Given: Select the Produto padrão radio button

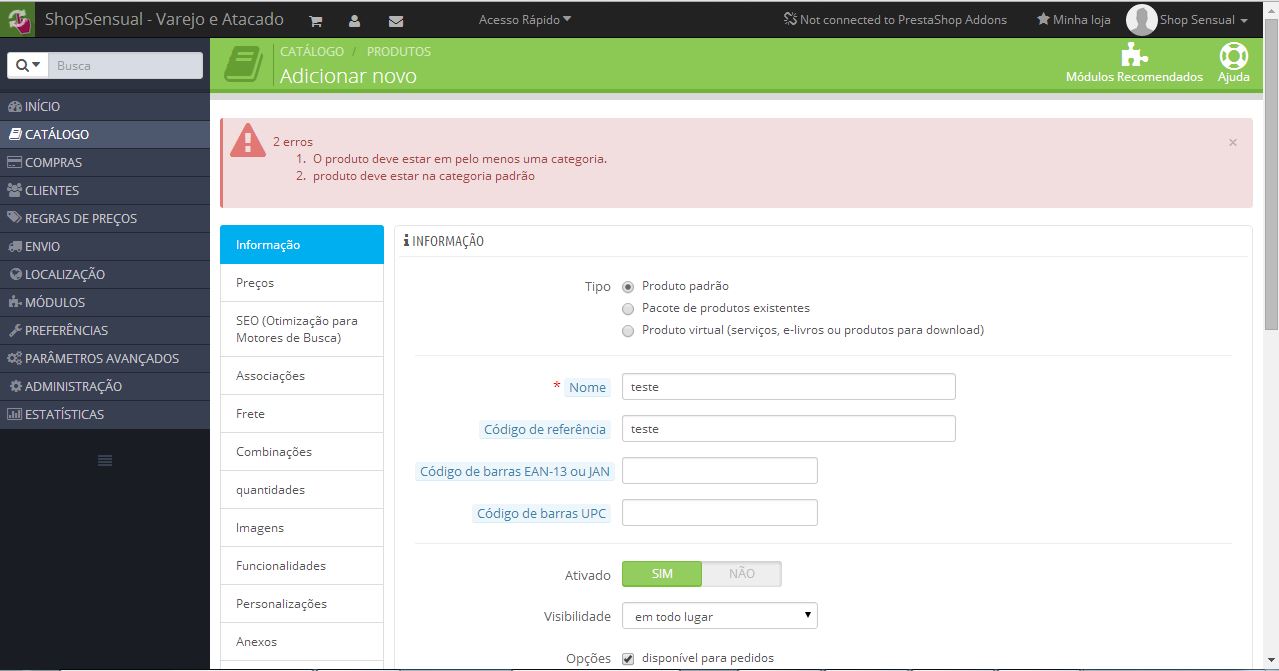Looking at the screenshot, I should (628, 287).
